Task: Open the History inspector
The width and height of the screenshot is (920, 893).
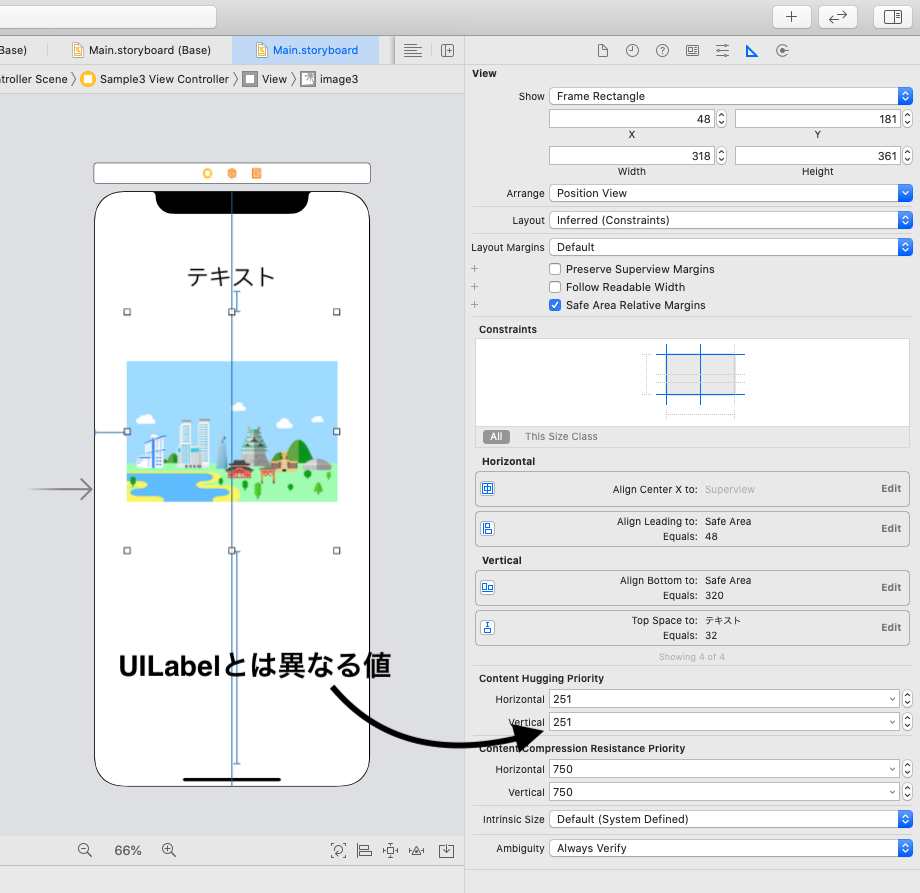Action: click(x=632, y=51)
